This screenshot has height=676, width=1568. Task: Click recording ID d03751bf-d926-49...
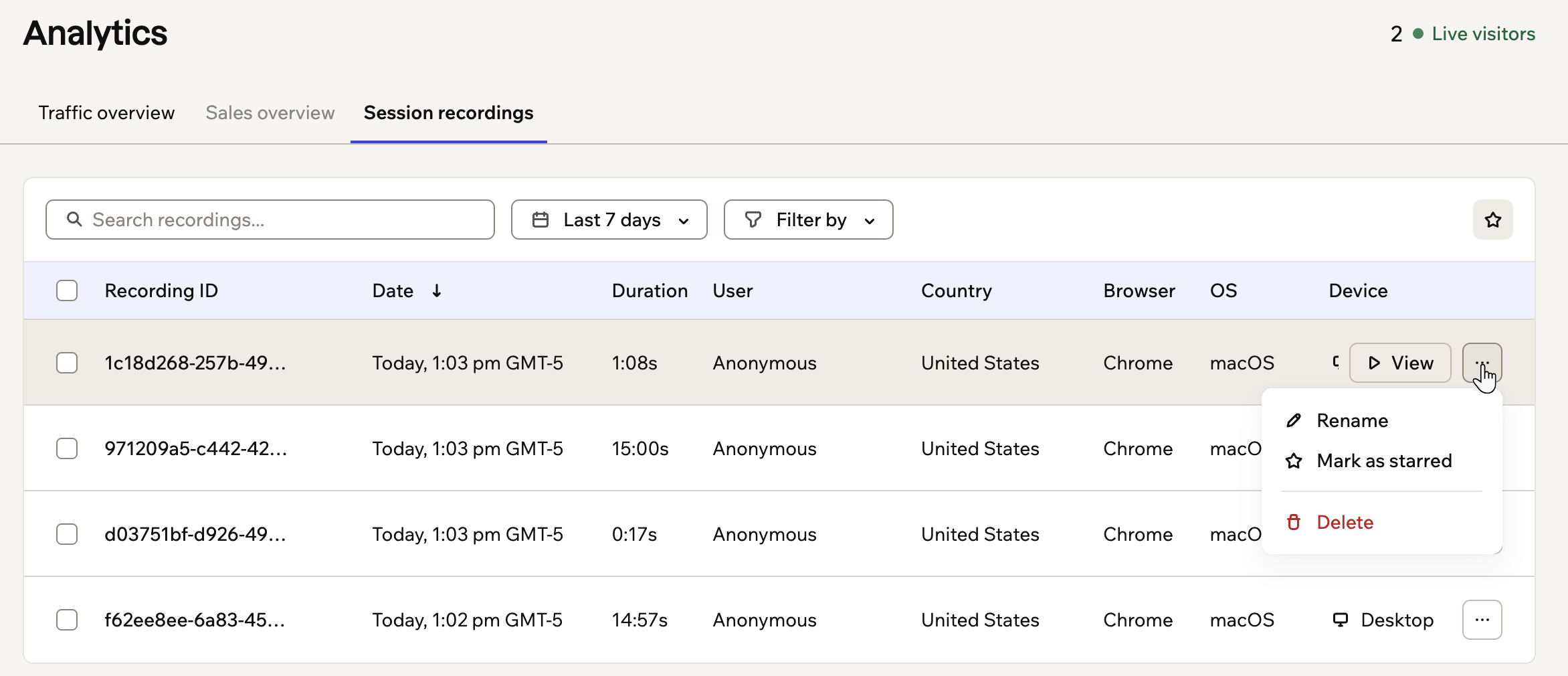coord(195,534)
